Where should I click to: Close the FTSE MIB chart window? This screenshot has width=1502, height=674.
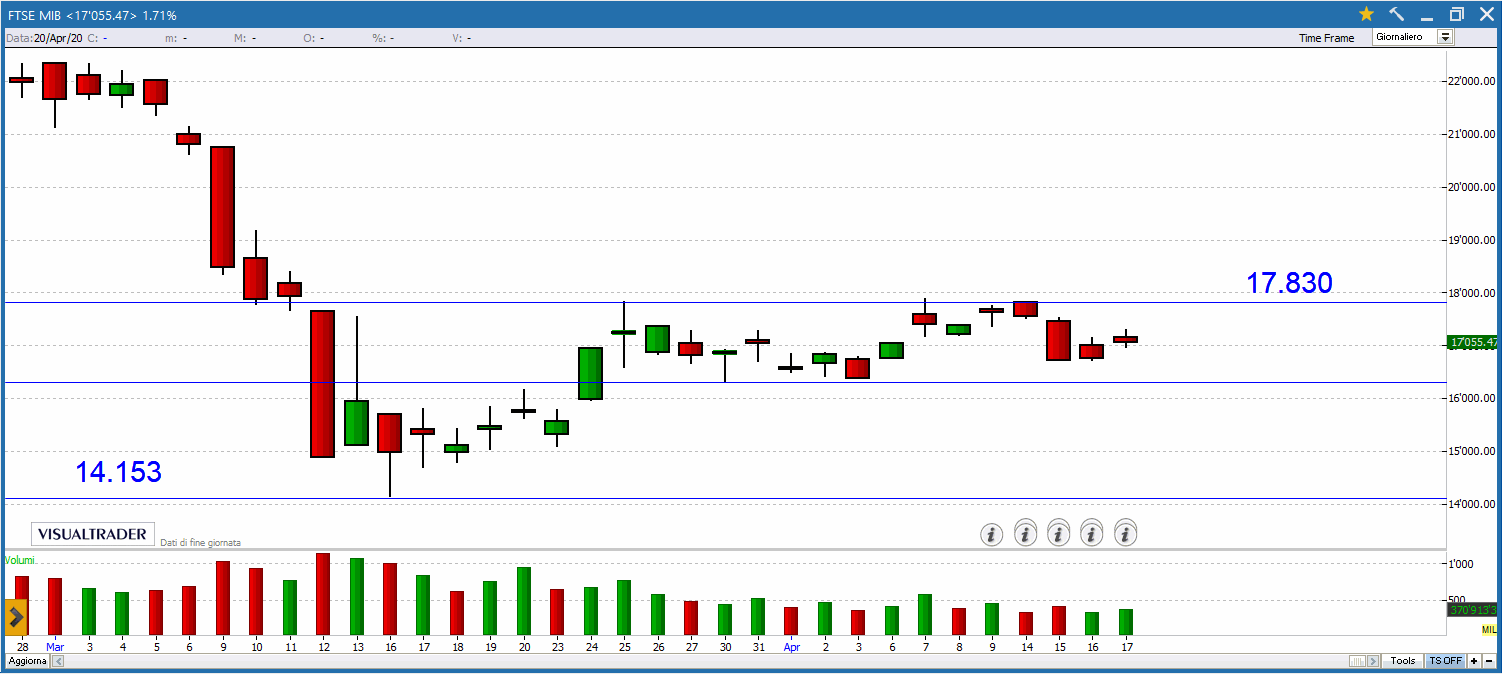tap(1486, 14)
